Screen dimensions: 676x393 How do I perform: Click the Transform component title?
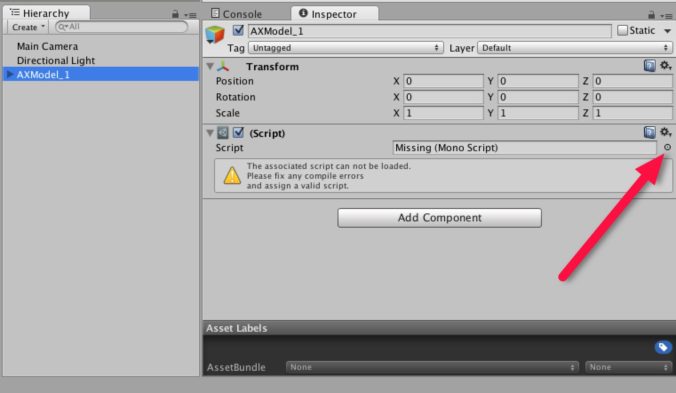(272, 66)
